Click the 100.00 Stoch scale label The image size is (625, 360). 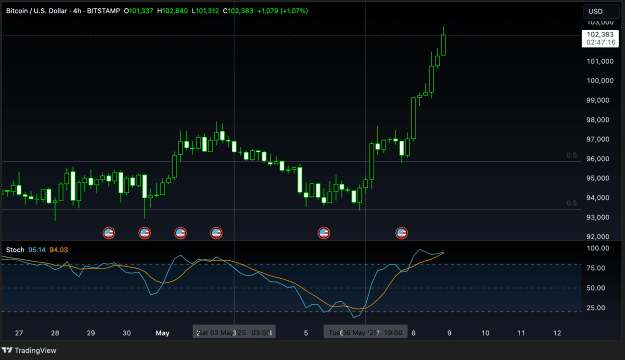(598, 248)
